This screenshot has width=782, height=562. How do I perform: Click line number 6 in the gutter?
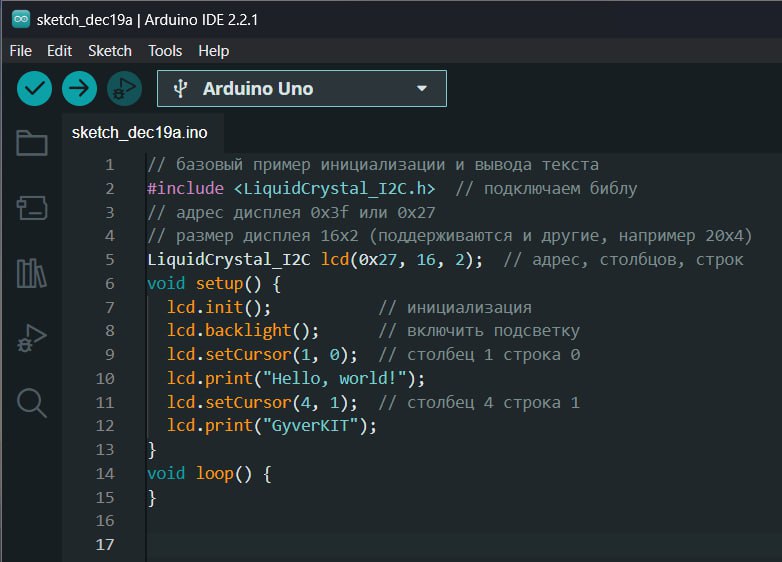click(x=110, y=283)
